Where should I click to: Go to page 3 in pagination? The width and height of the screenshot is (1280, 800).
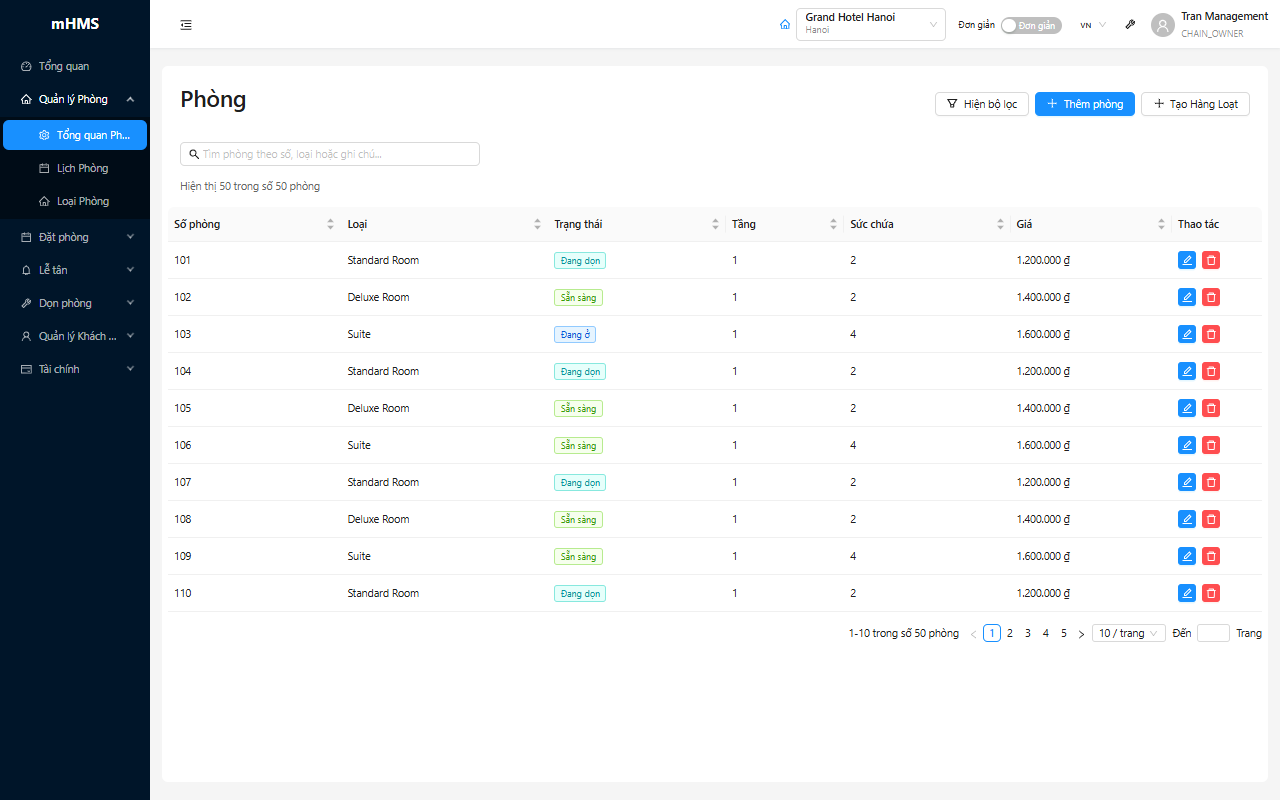[1028, 633]
